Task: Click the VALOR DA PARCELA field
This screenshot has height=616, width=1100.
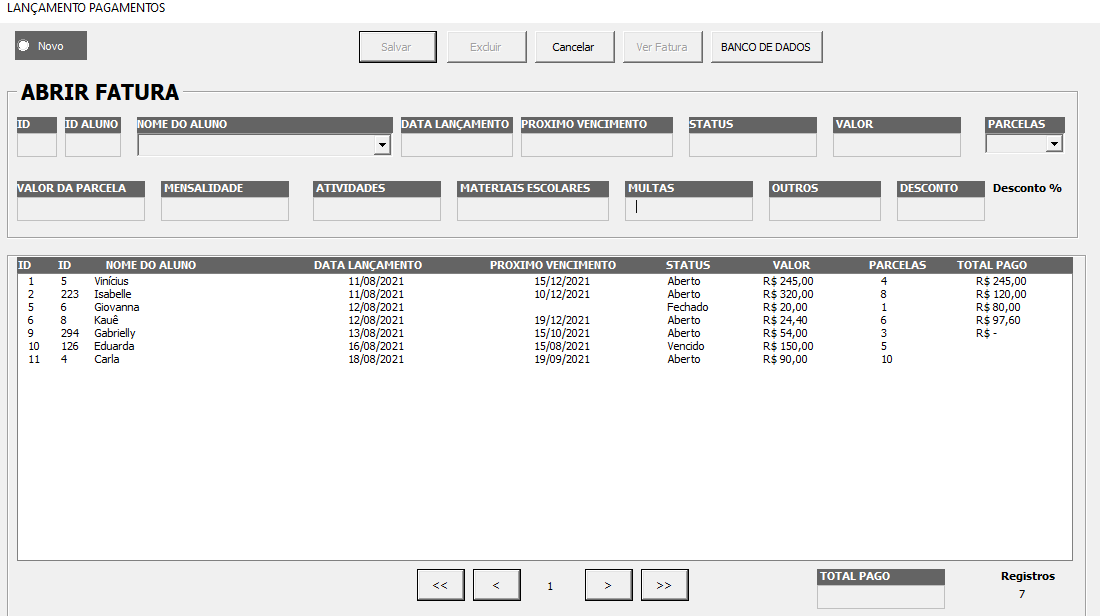Action: [81, 209]
